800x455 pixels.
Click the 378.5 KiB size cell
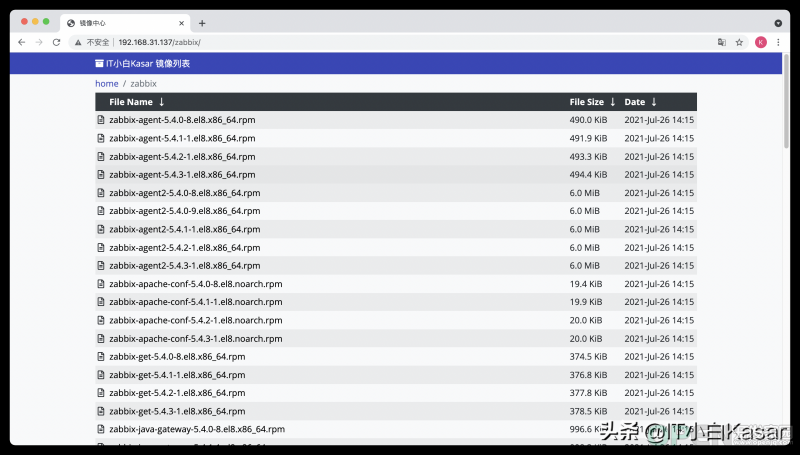pyautogui.click(x=588, y=411)
